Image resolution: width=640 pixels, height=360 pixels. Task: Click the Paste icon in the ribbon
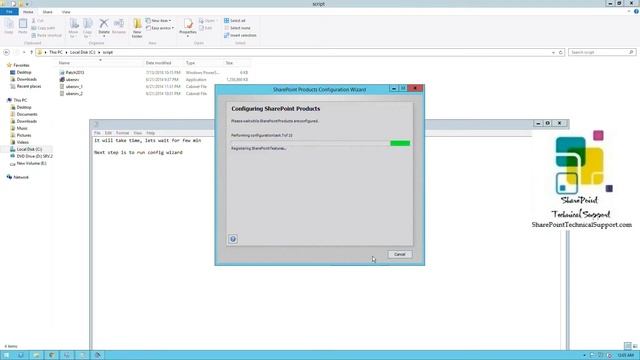point(23,26)
